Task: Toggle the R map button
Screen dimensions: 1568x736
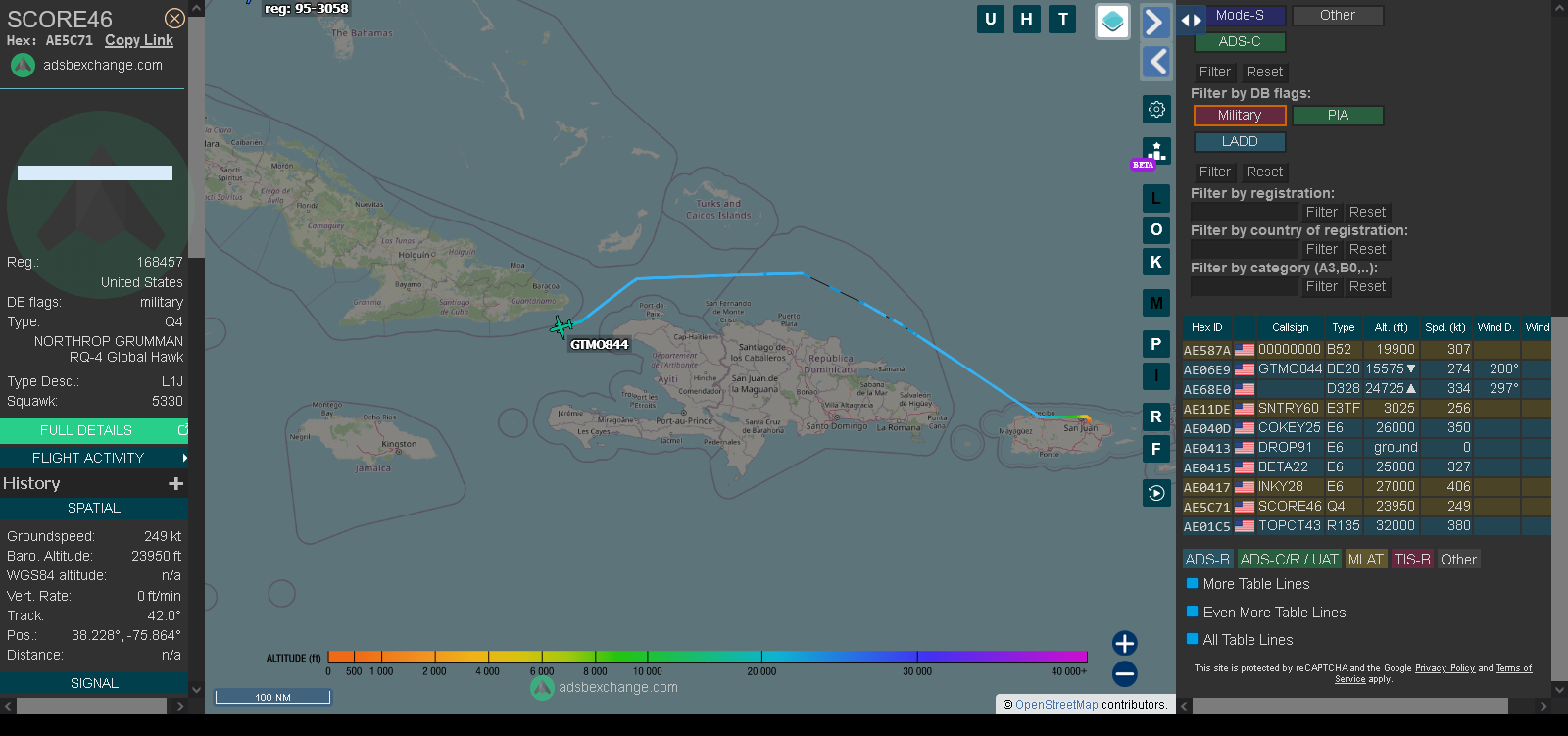Action: click(1156, 417)
